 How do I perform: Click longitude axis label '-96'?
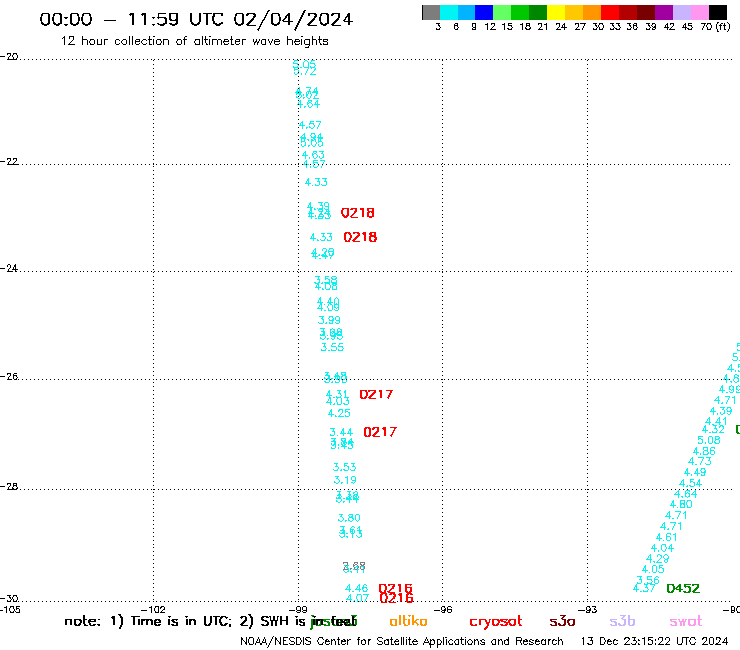pos(443,609)
